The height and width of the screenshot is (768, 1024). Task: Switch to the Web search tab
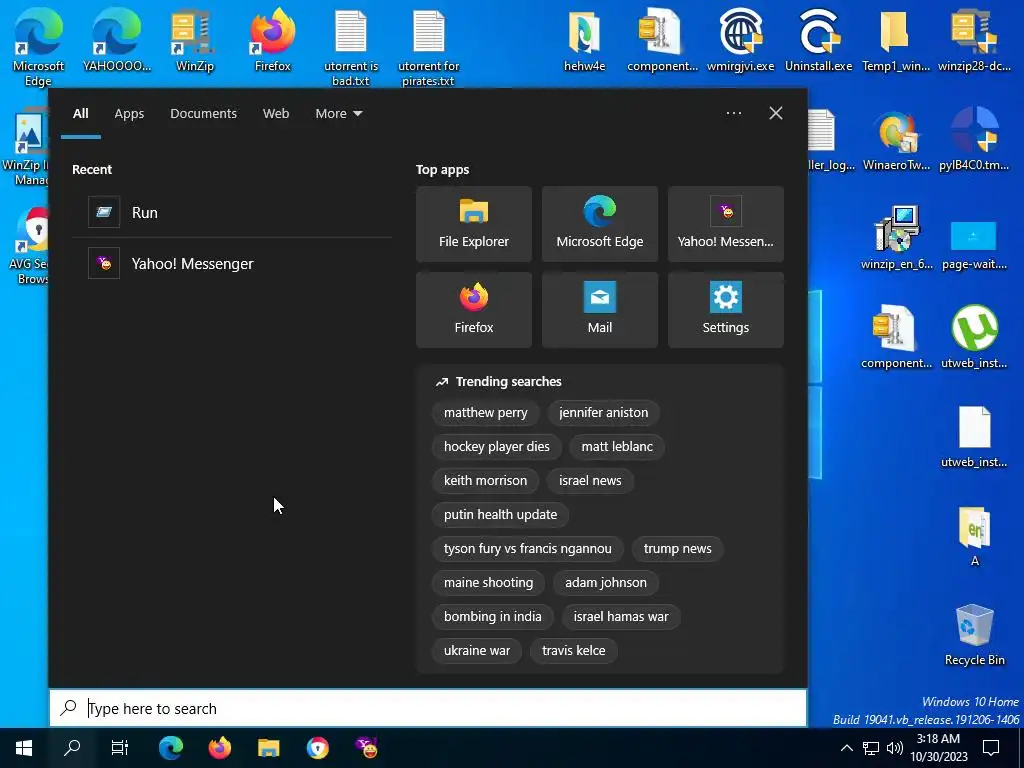pos(276,114)
